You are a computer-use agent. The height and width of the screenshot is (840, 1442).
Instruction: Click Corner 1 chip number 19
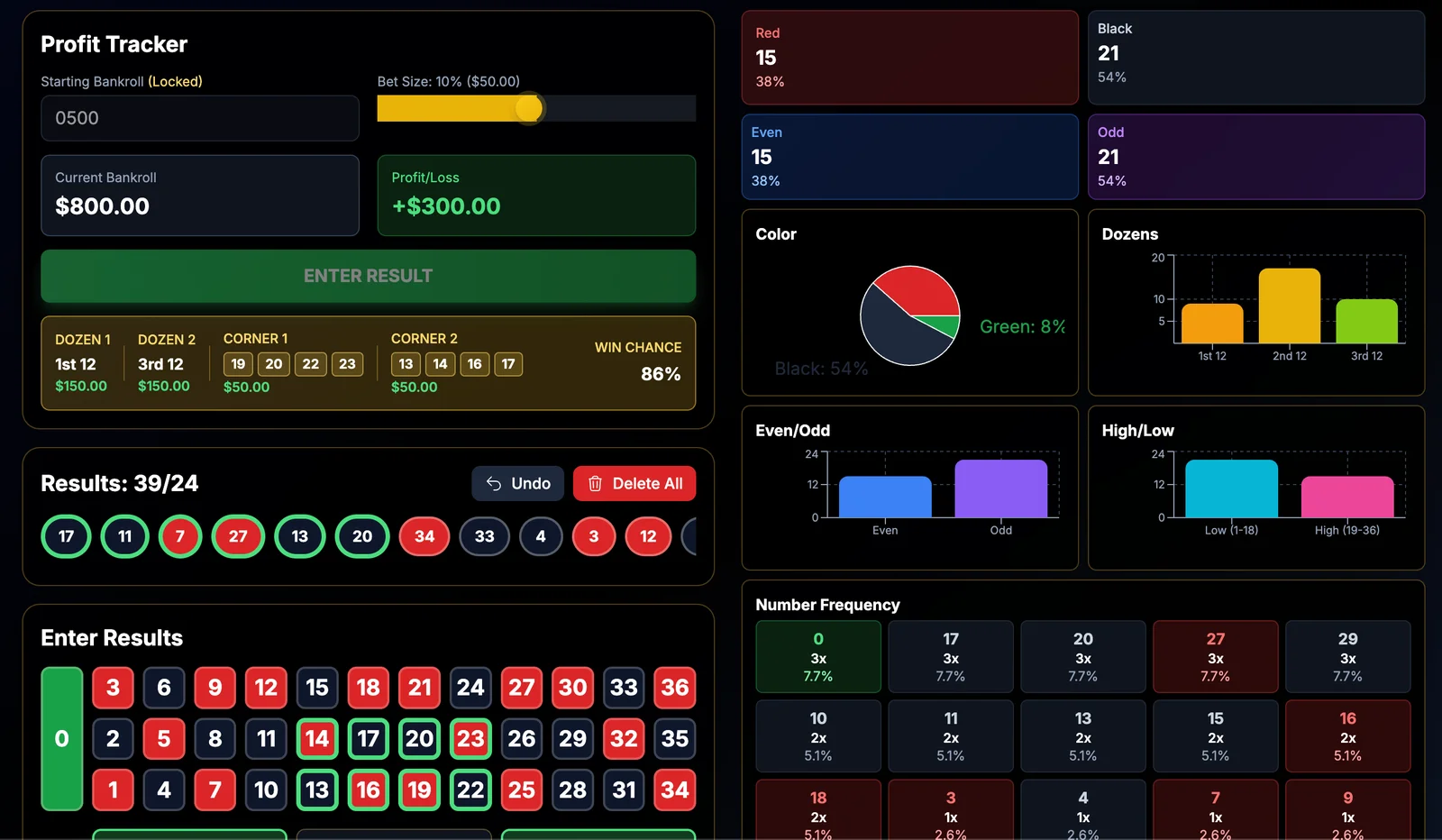pyautogui.click(x=238, y=364)
